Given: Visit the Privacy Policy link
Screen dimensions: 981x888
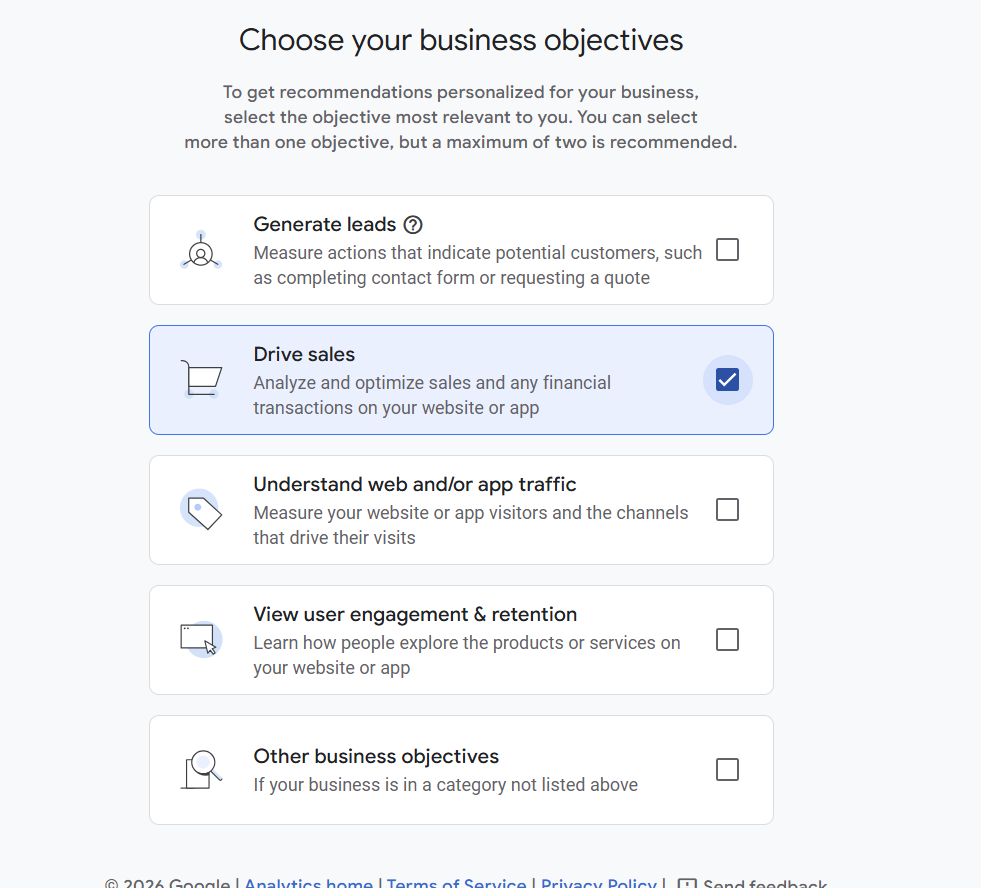Looking at the screenshot, I should 598,884.
